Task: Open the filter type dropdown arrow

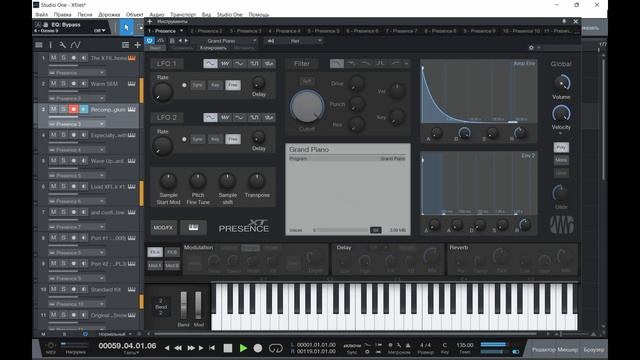Action: pyautogui.click(x=406, y=64)
